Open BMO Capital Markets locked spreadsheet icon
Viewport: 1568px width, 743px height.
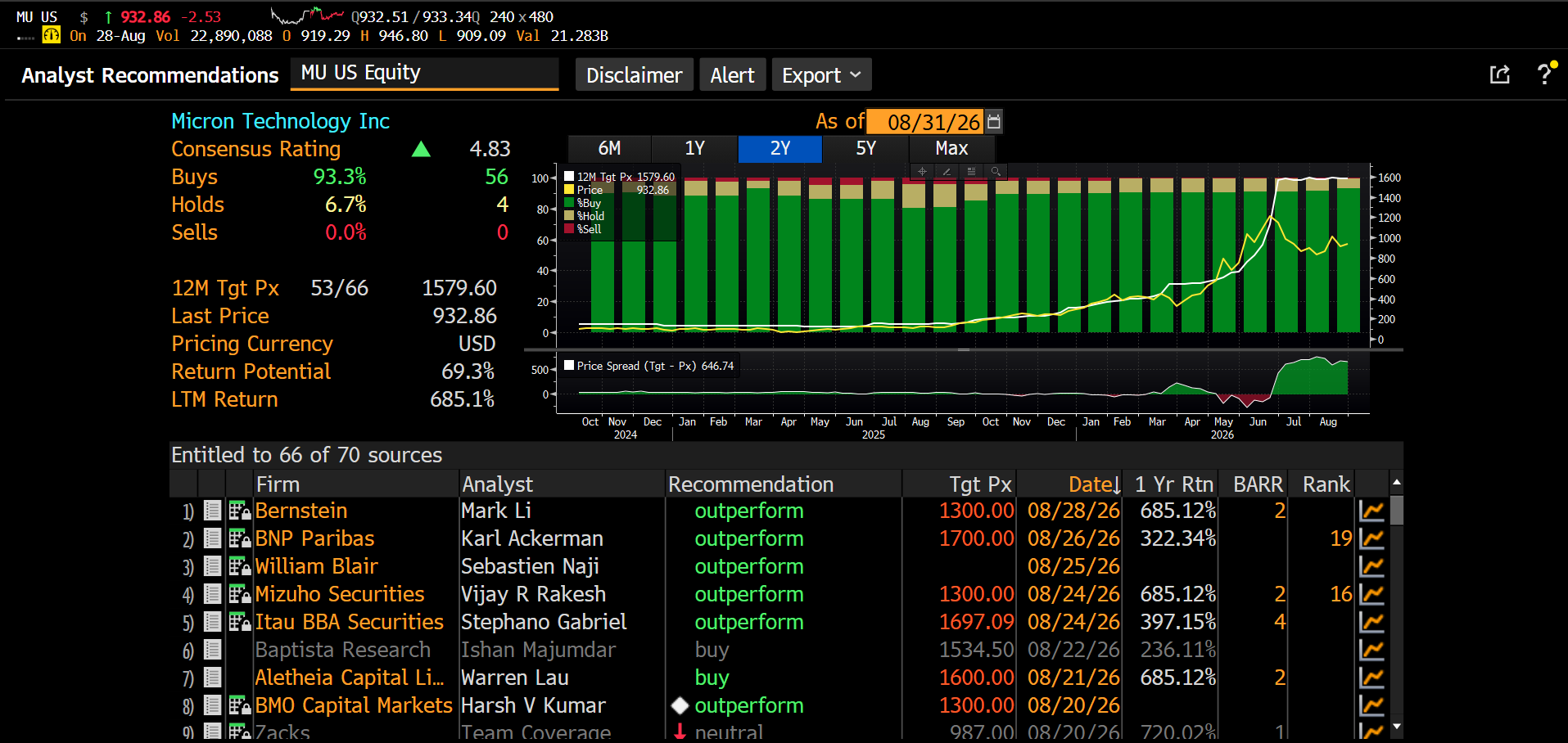pos(239,705)
